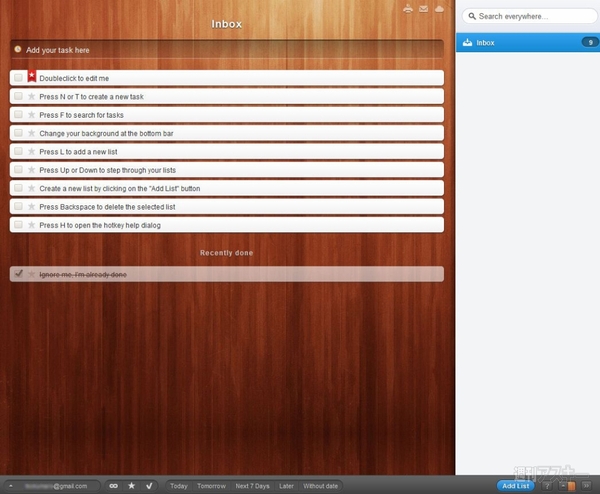Open the cloud sharing icon
Screen dimensions: 600x494
pyautogui.click(x=439, y=9)
